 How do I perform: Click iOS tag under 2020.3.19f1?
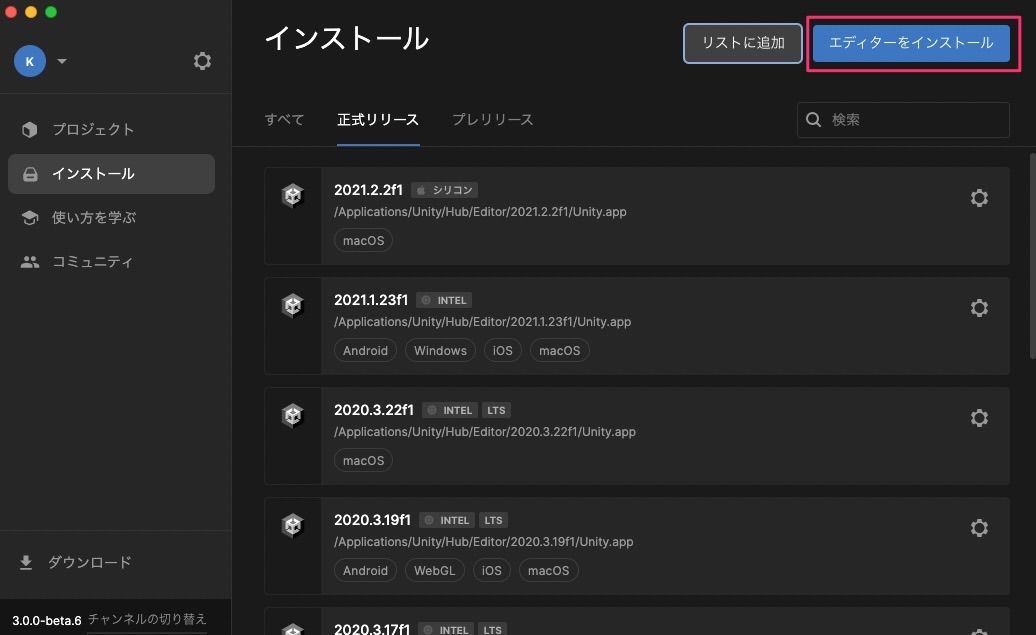pyautogui.click(x=492, y=570)
